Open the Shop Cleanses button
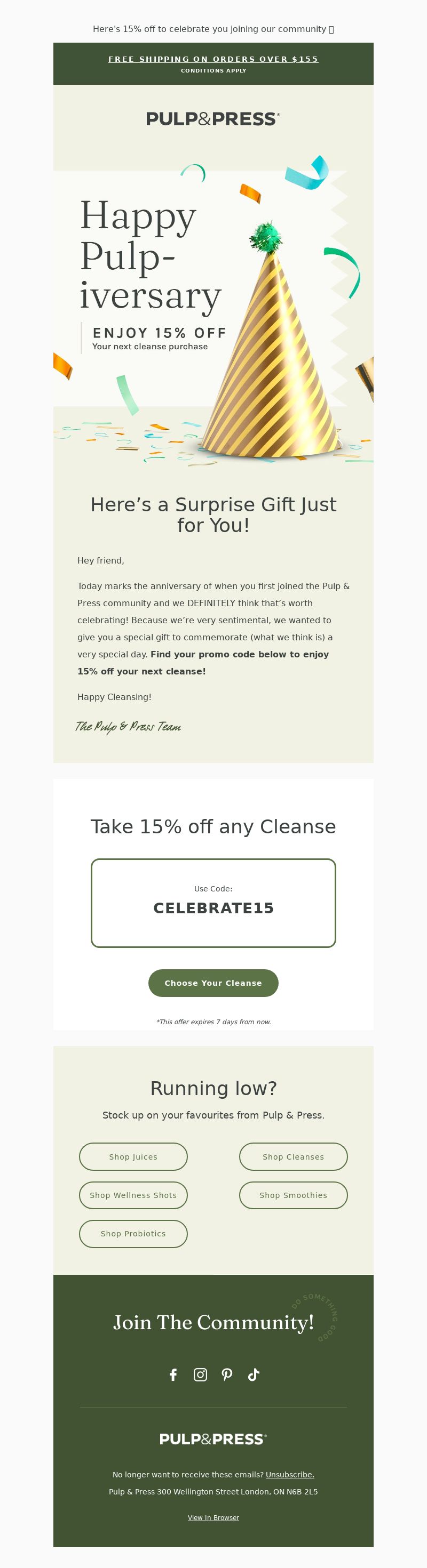 [294, 1156]
